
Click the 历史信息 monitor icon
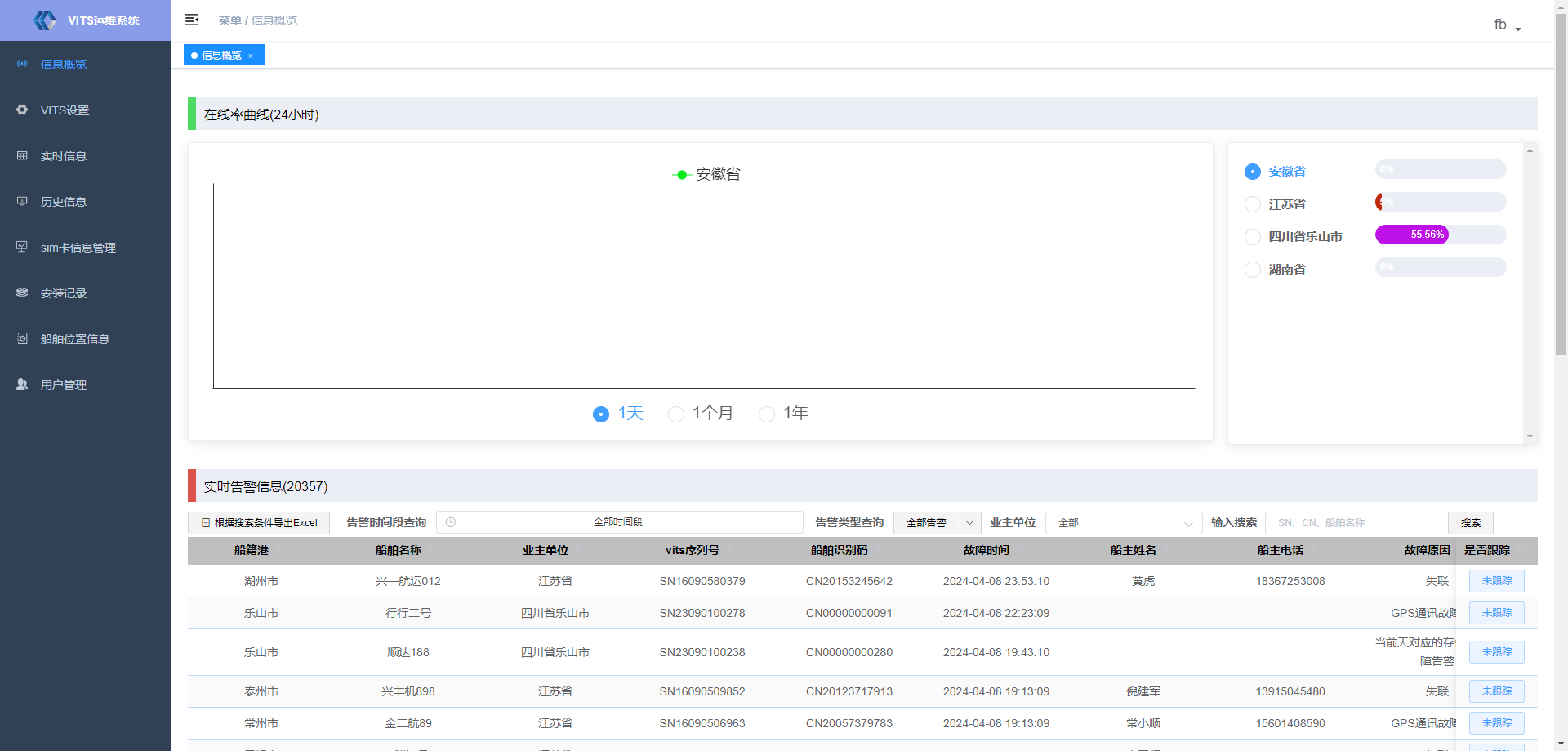click(22, 201)
